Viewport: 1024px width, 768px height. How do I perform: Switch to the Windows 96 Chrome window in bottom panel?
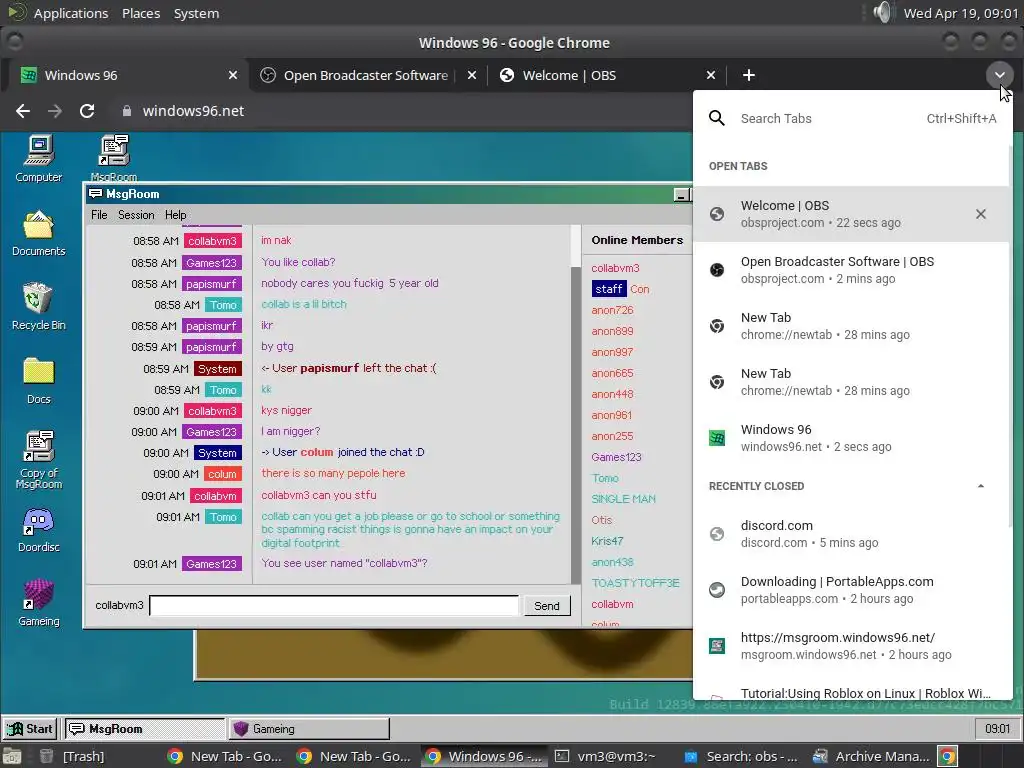click(x=483, y=756)
